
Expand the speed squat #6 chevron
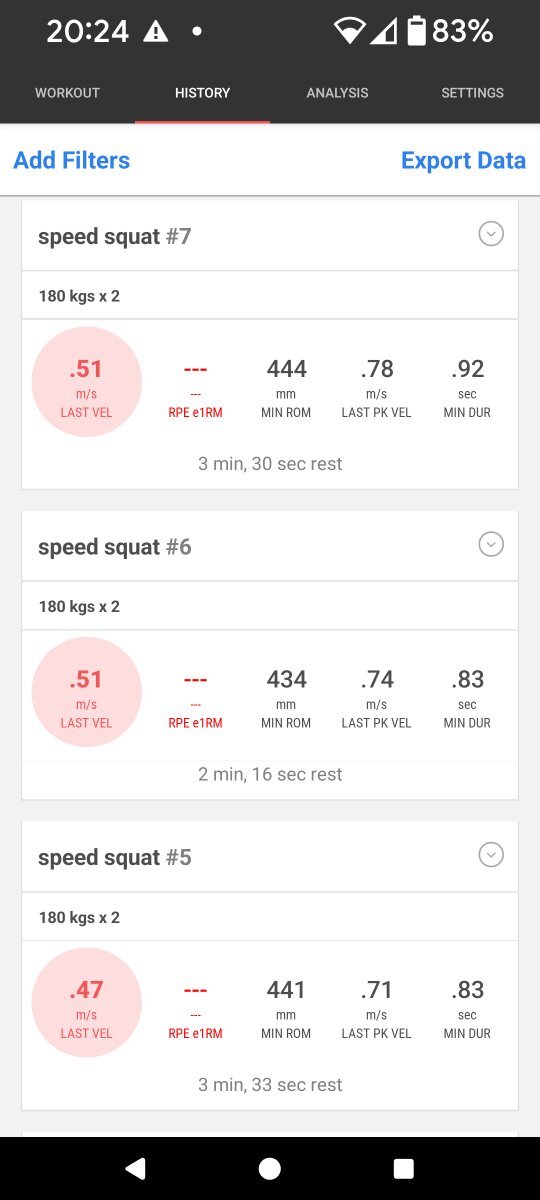[x=490, y=545]
